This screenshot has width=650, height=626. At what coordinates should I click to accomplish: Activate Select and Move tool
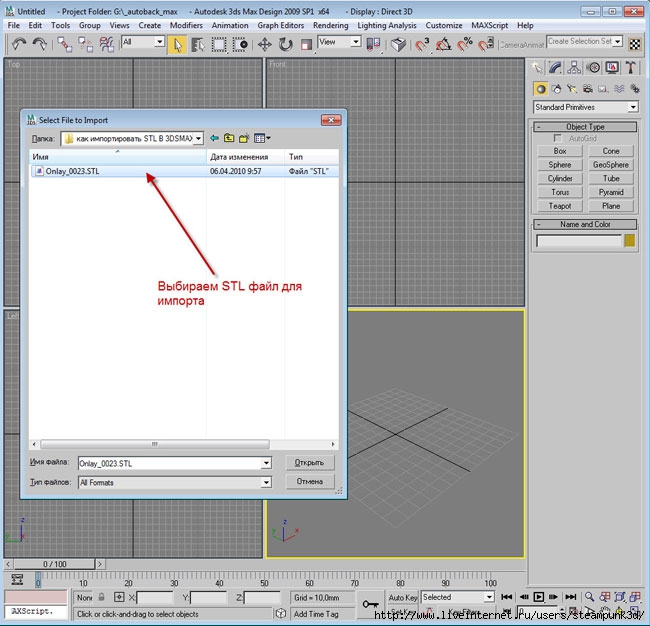point(264,44)
